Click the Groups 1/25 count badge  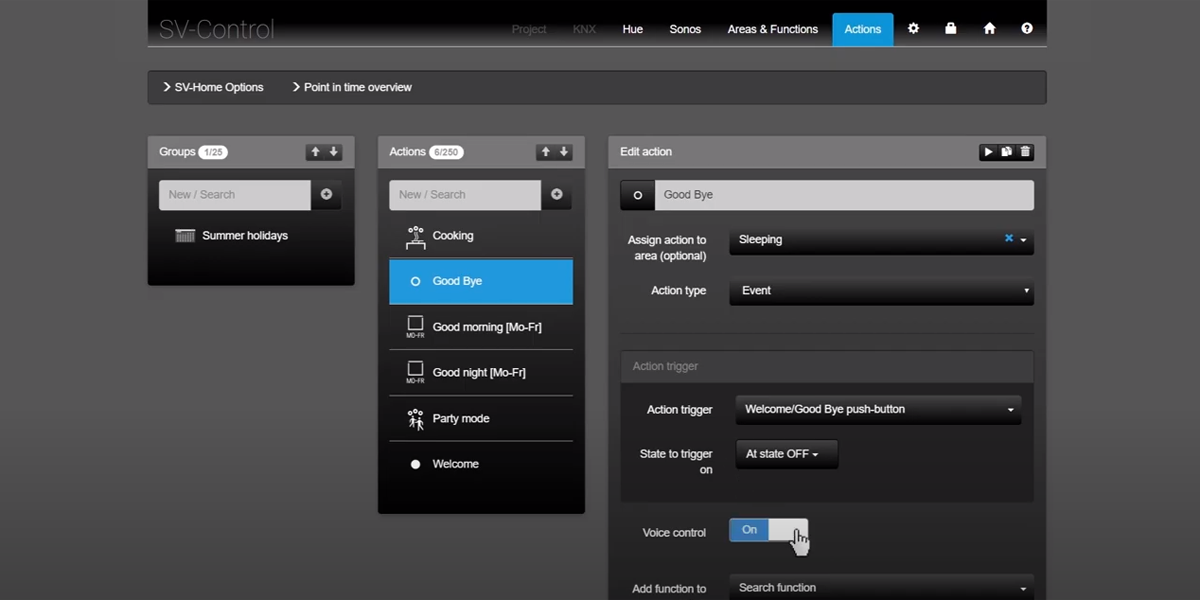pyautogui.click(x=213, y=152)
